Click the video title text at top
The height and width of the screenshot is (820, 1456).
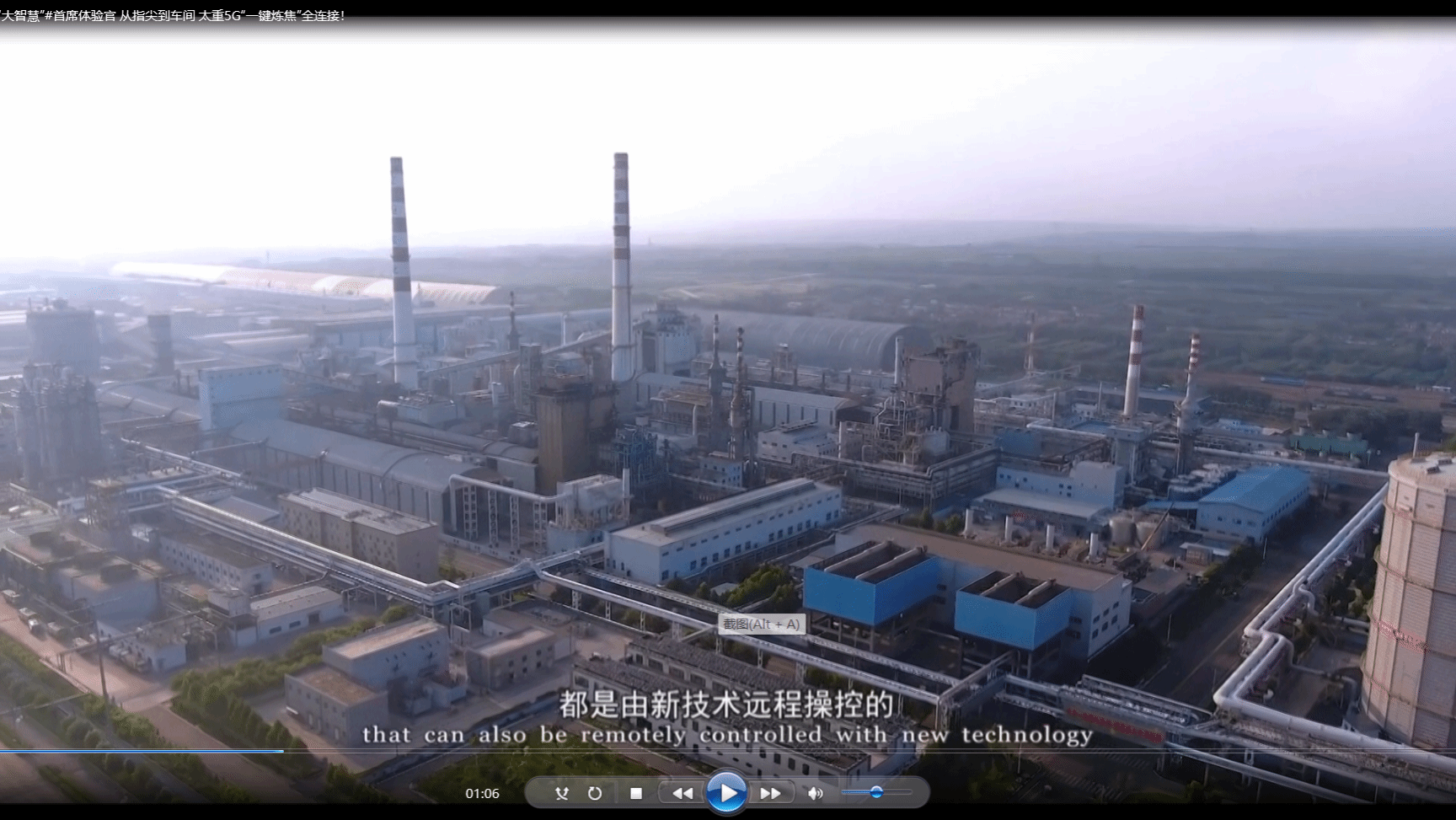click(173, 15)
